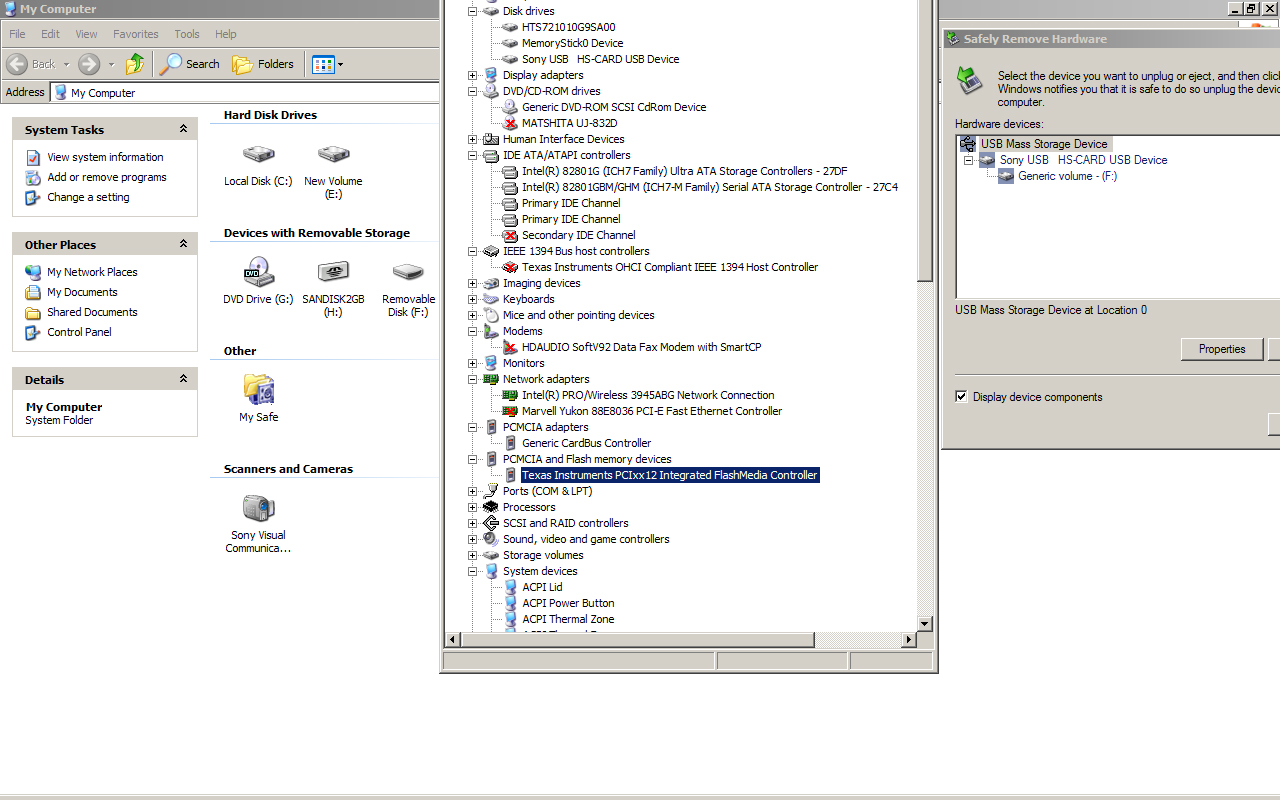Click Change a setting link
The image size is (1280, 800).
(x=88, y=197)
